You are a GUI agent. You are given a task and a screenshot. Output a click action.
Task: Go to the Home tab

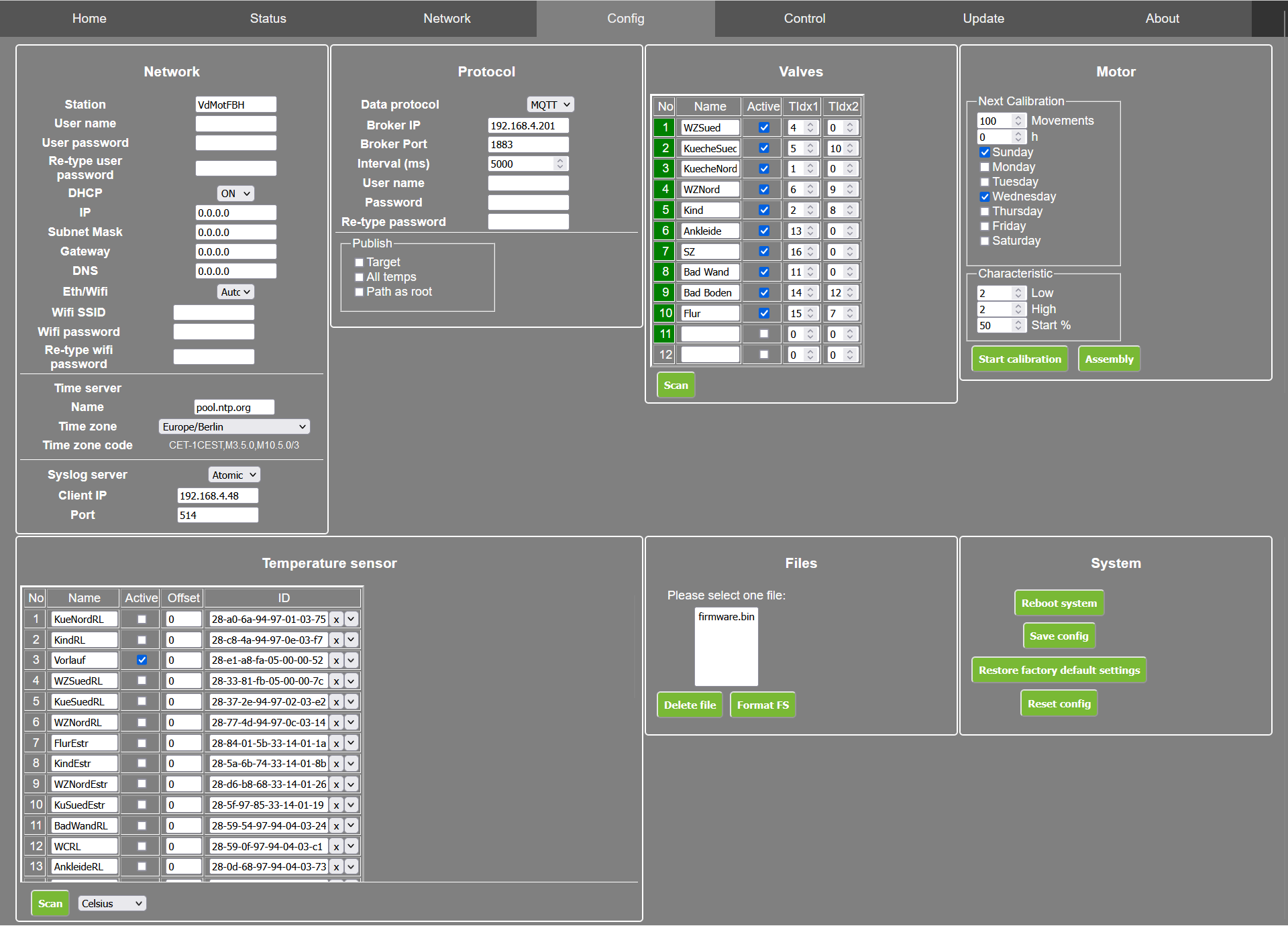pyautogui.click(x=89, y=19)
